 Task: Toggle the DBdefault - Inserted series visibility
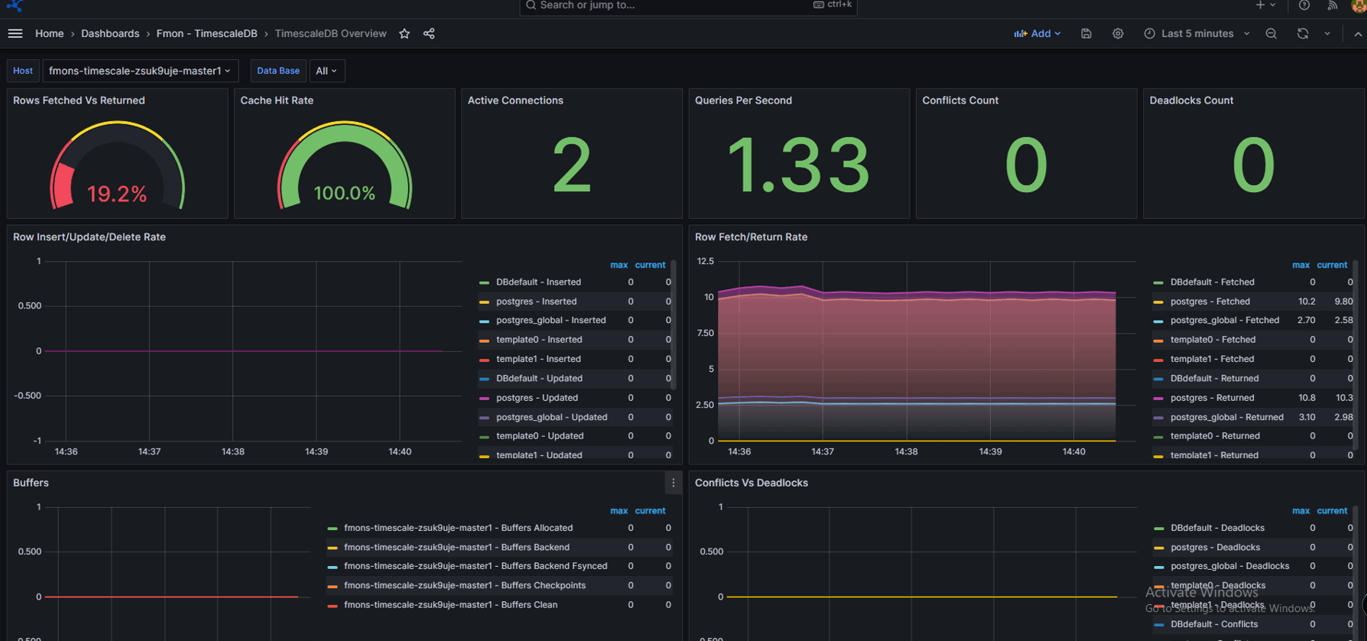[x=538, y=282]
